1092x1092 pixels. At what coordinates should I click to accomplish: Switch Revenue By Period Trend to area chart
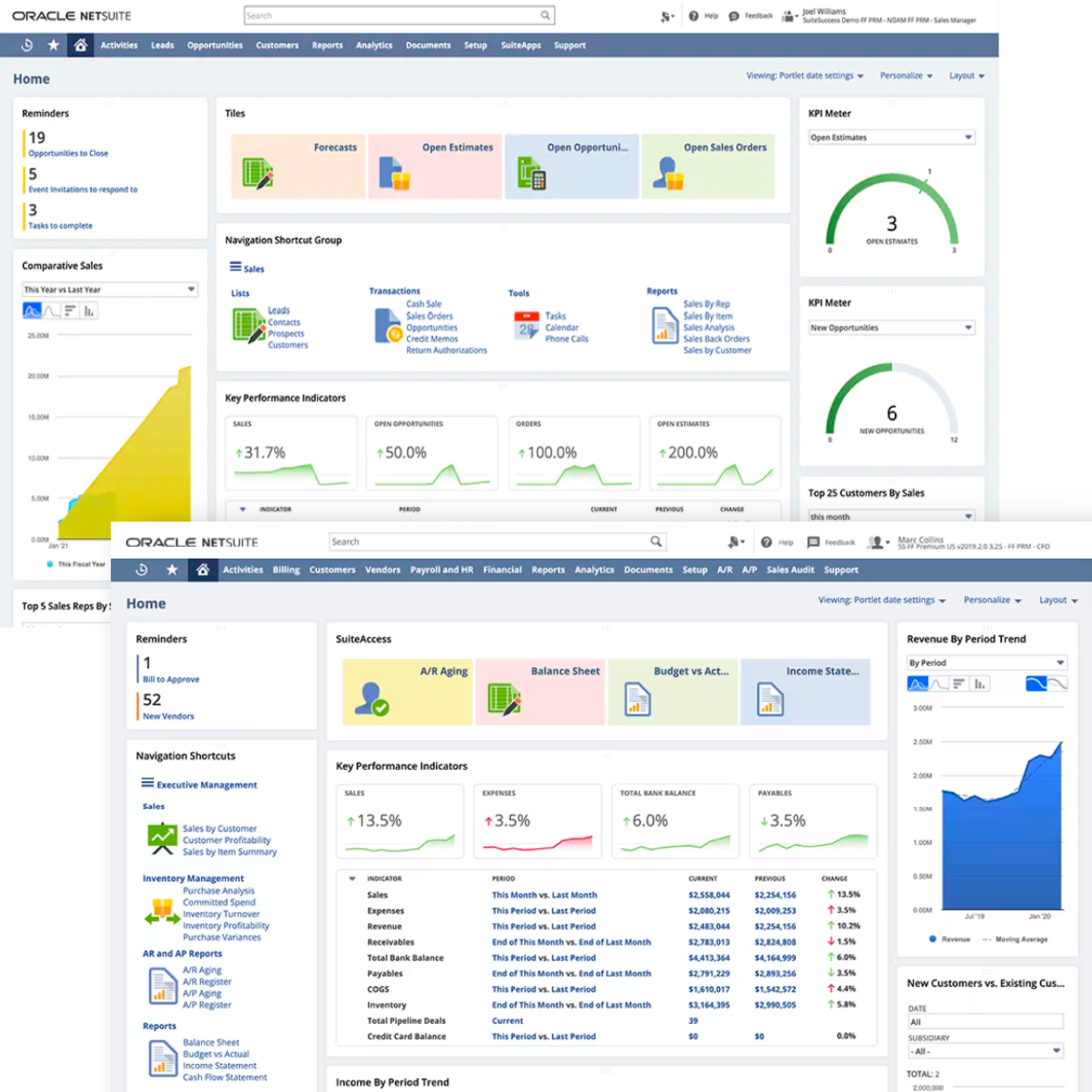coord(917,684)
